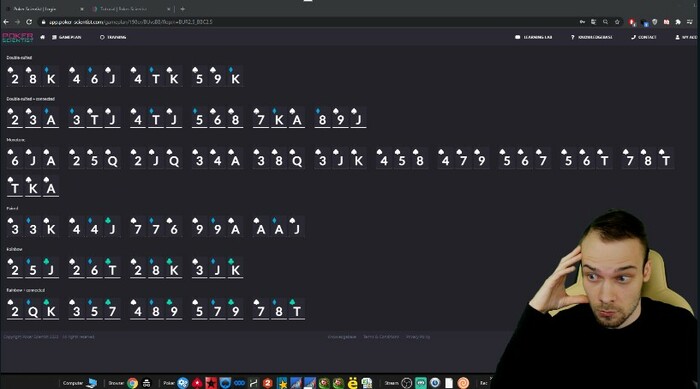Go to the home icon in the navbar

42,37
